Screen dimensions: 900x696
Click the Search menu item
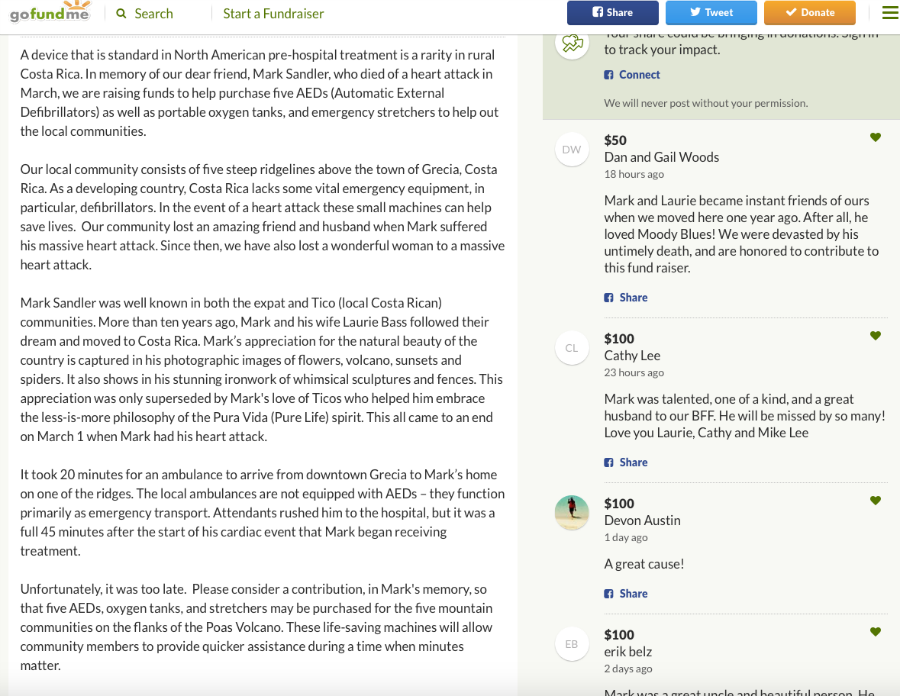[145, 13]
